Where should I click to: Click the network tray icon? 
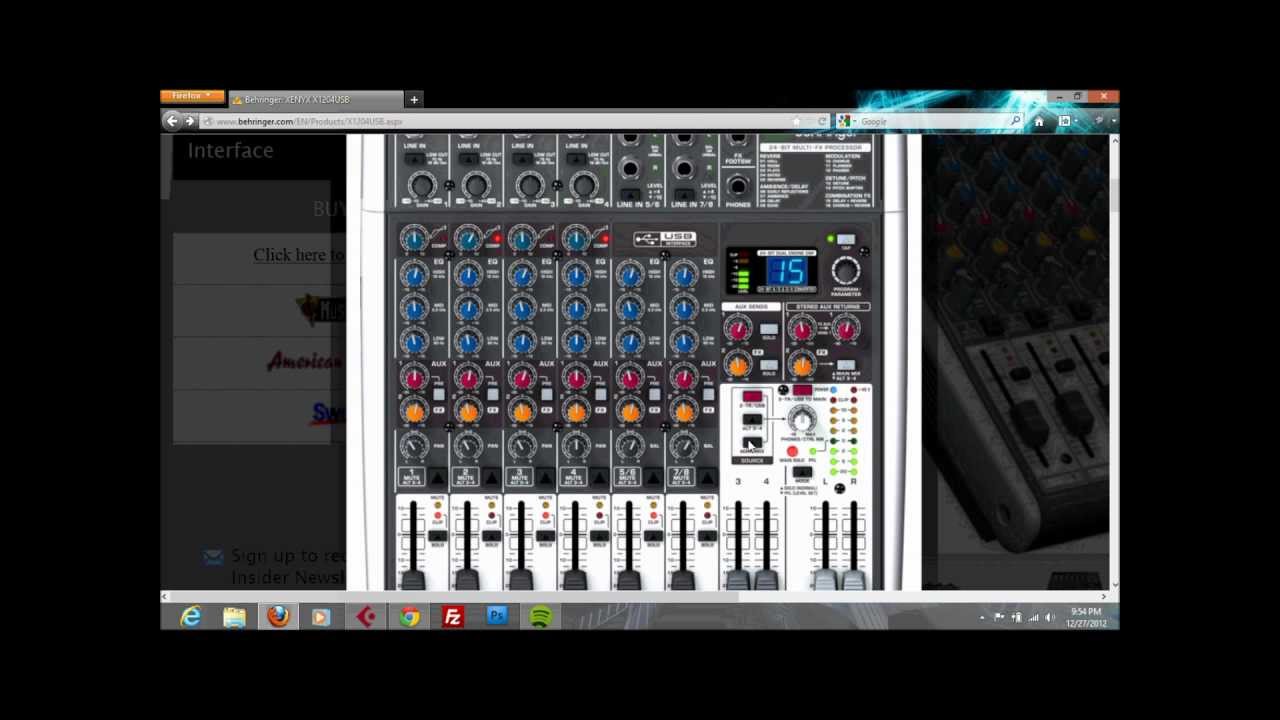(1016, 618)
